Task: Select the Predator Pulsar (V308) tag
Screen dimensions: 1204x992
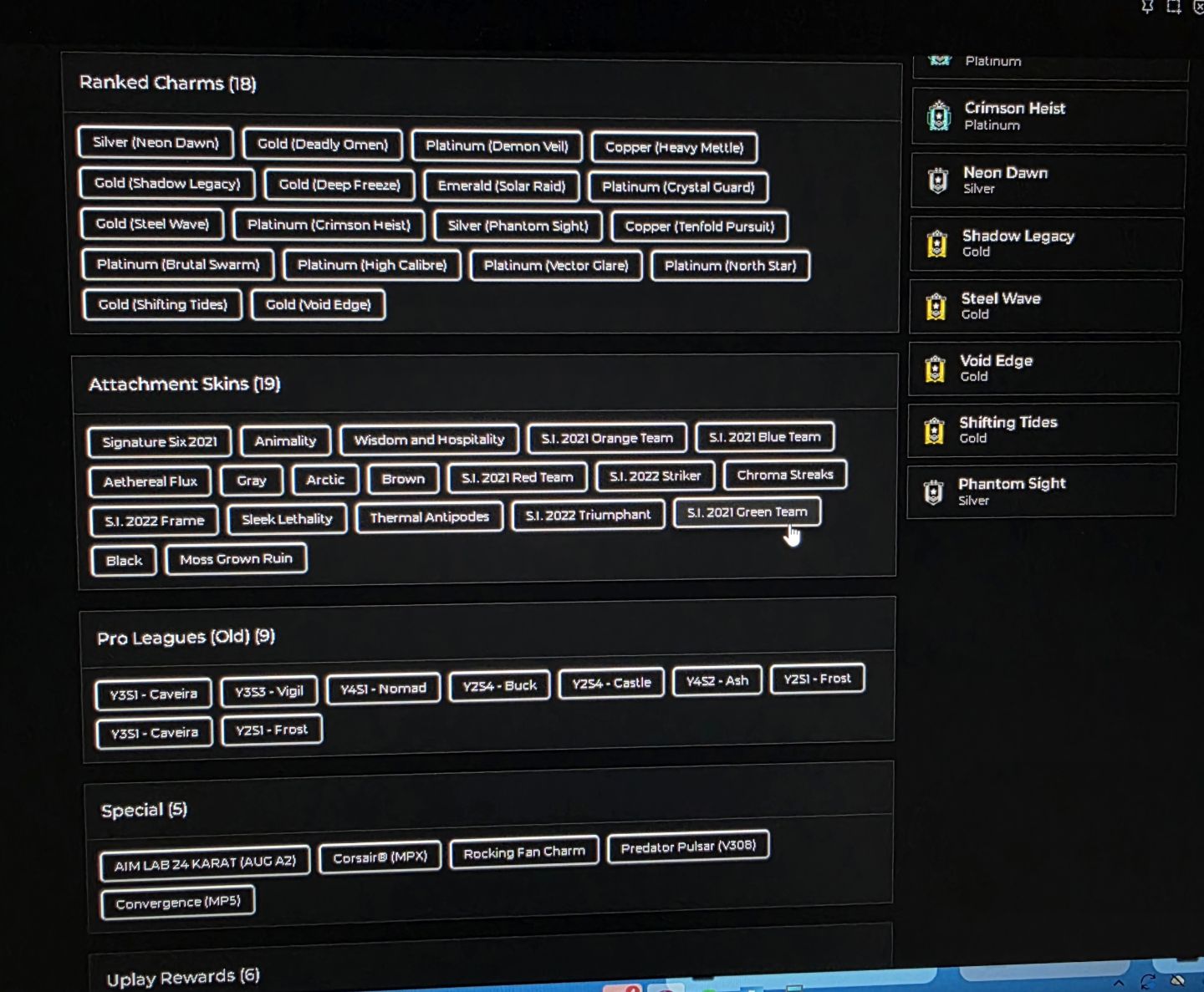Action: [688, 847]
